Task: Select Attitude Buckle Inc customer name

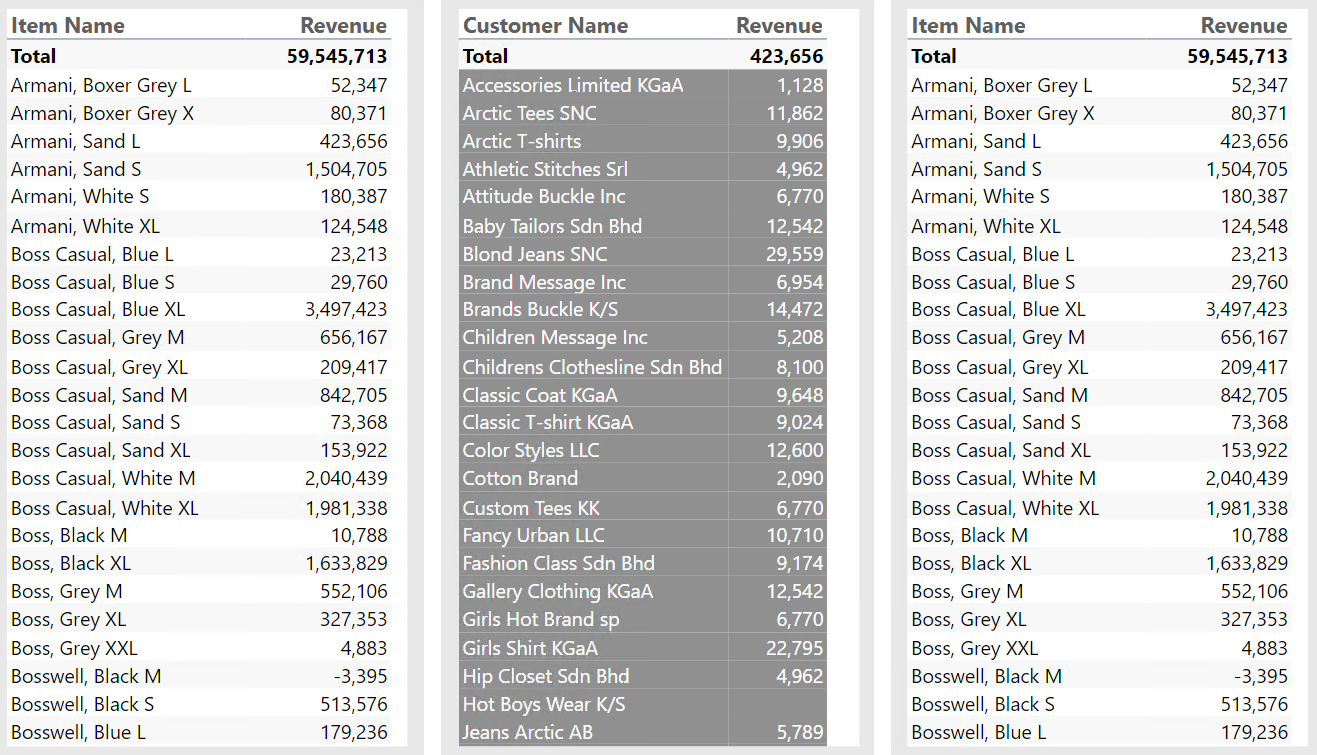Action: 545,196
